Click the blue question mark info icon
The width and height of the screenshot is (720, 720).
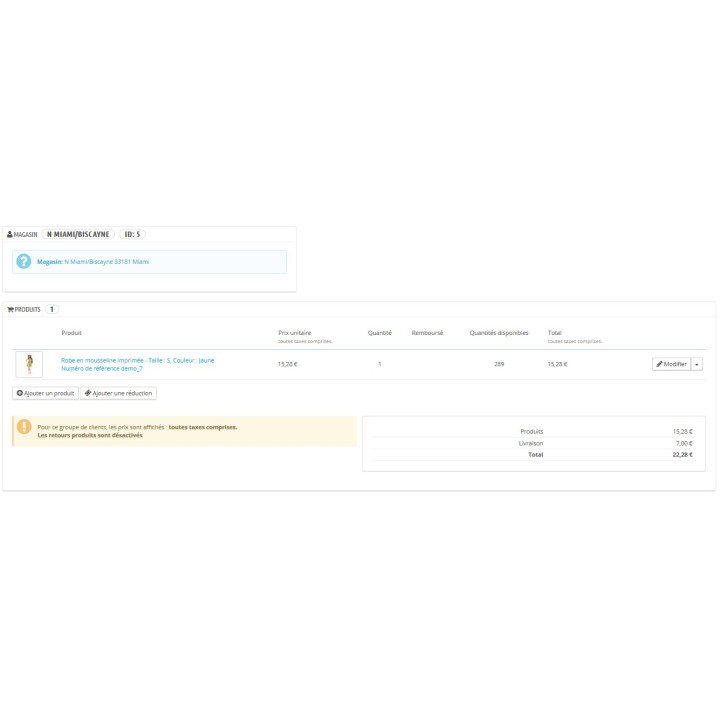[23, 262]
